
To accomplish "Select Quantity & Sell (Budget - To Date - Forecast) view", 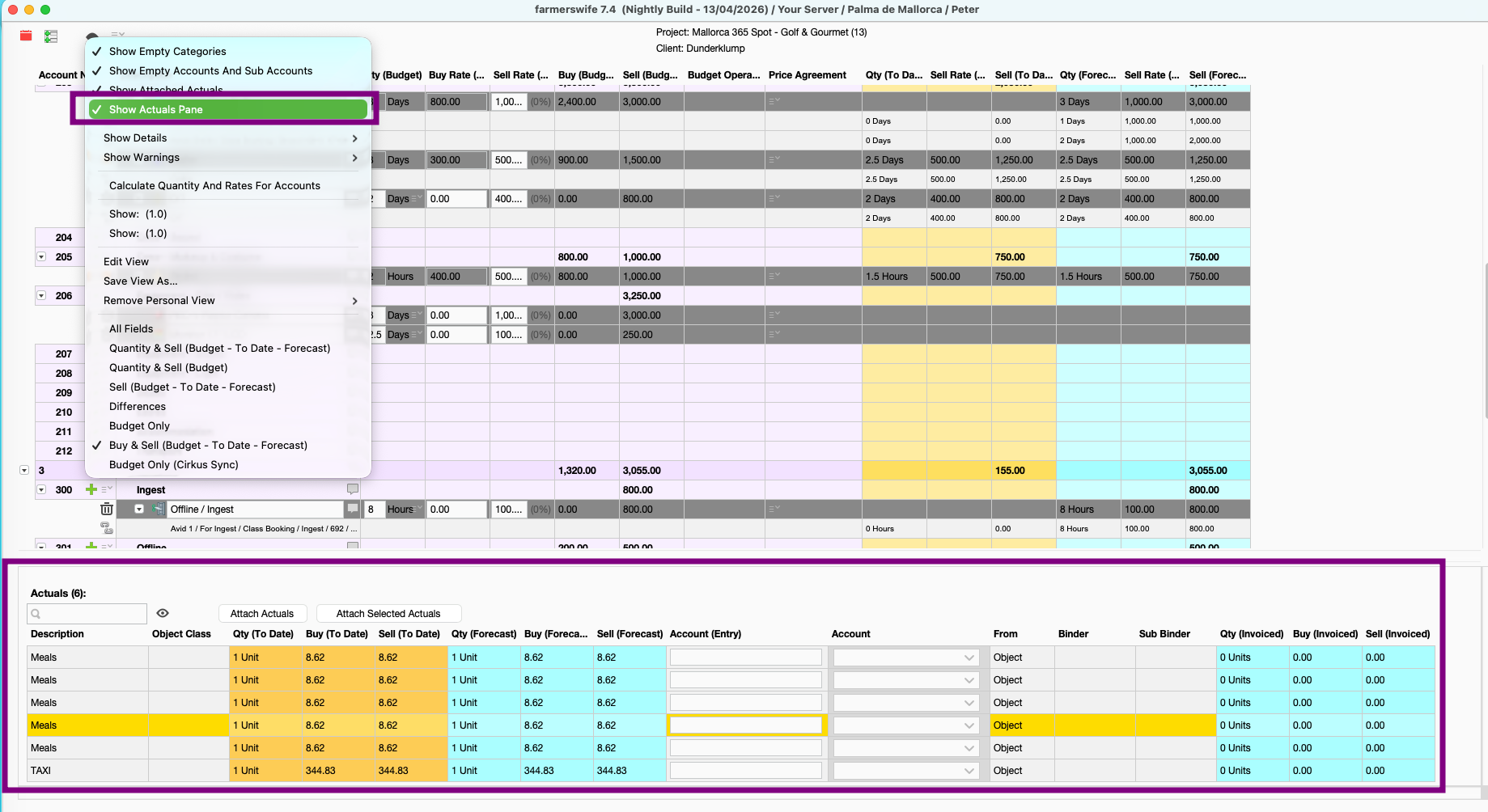I will click(228, 348).
